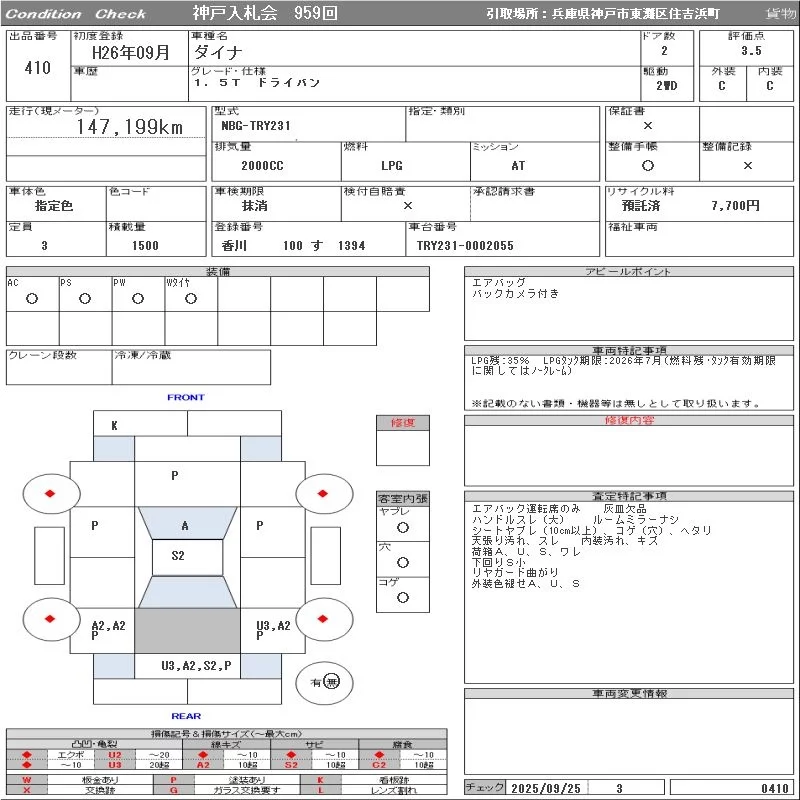The width and height of the screenshot is (800, 800).
Task: Click the chassis number TRY231-0002055
Action: pyautogui.click(x=465, y=245)
